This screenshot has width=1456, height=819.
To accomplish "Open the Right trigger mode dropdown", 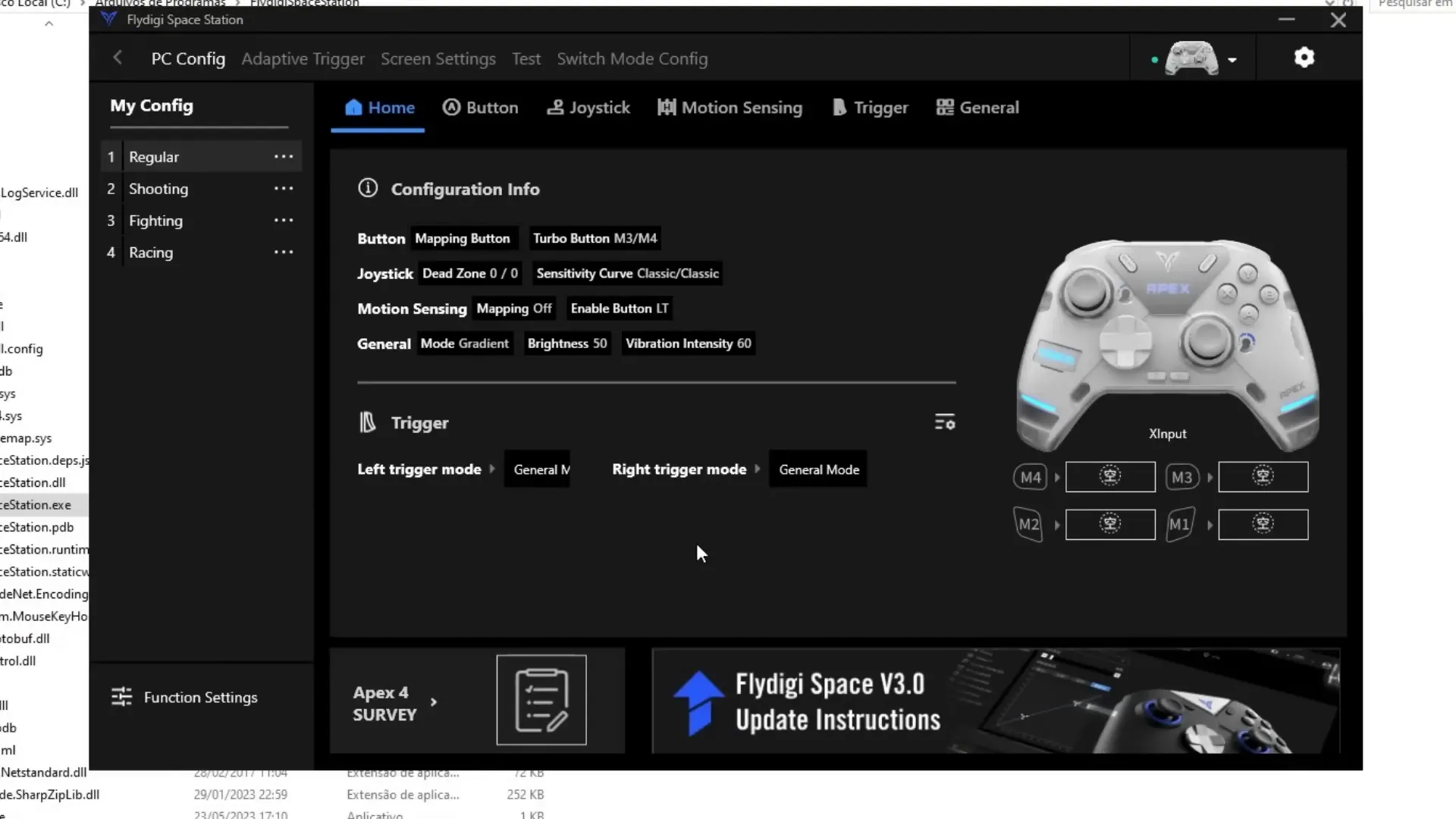I will 818,469.
